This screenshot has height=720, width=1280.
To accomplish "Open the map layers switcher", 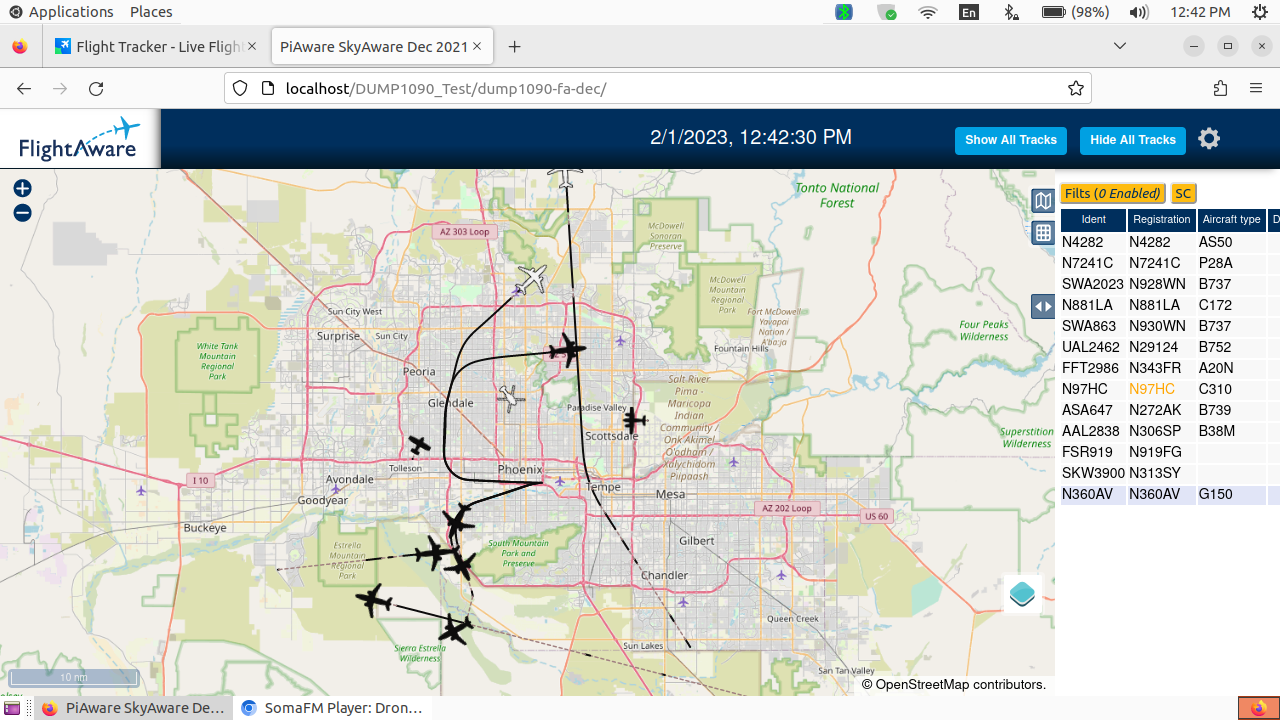I will click(x=1022, y=593).
